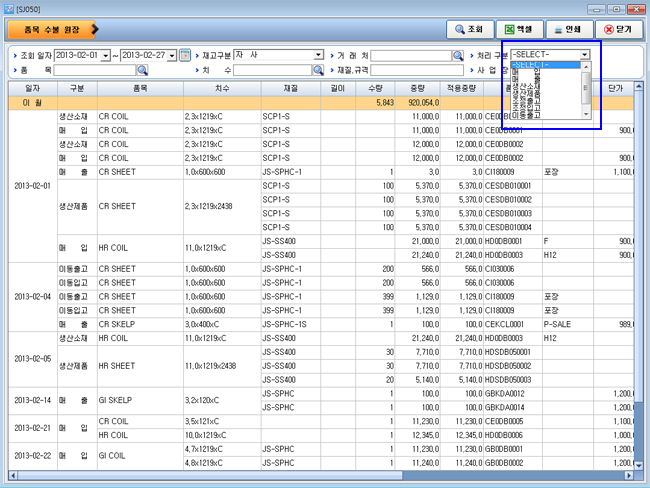Select the 2013-02-05 date cell

(x=33, y=359)
